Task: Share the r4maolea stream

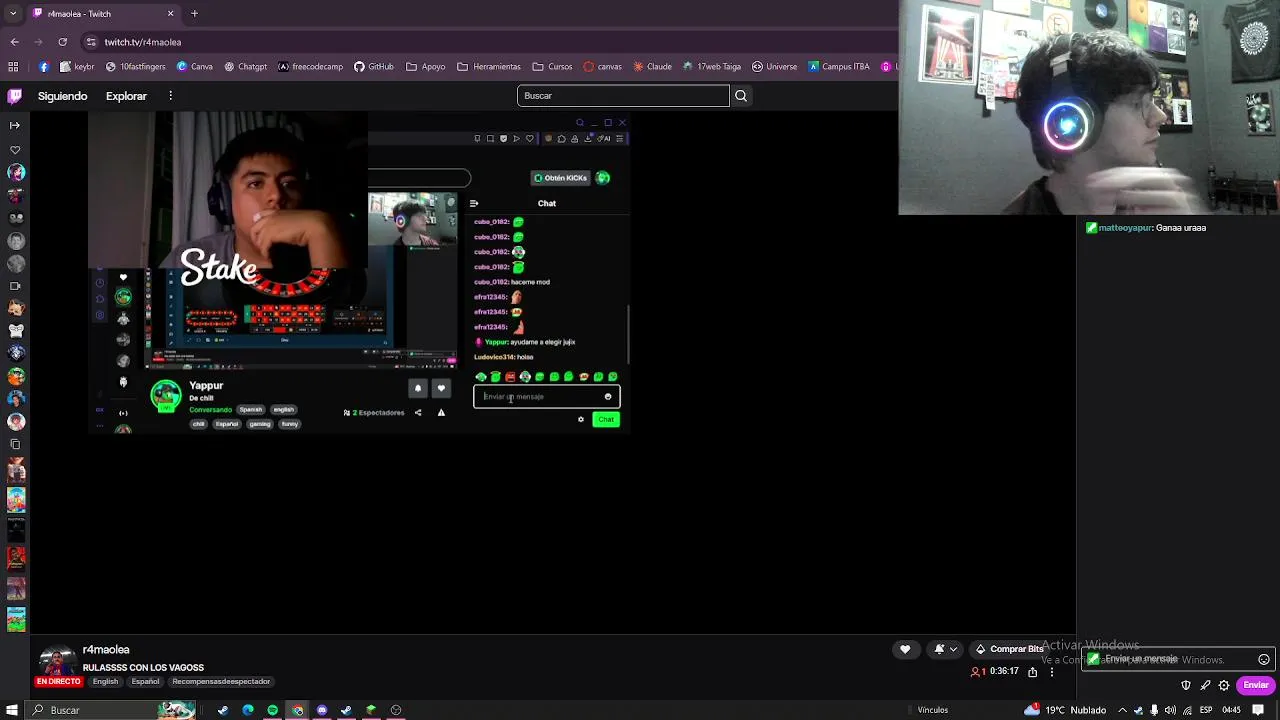Action: pyautogui.click(x=1033, y=672)
